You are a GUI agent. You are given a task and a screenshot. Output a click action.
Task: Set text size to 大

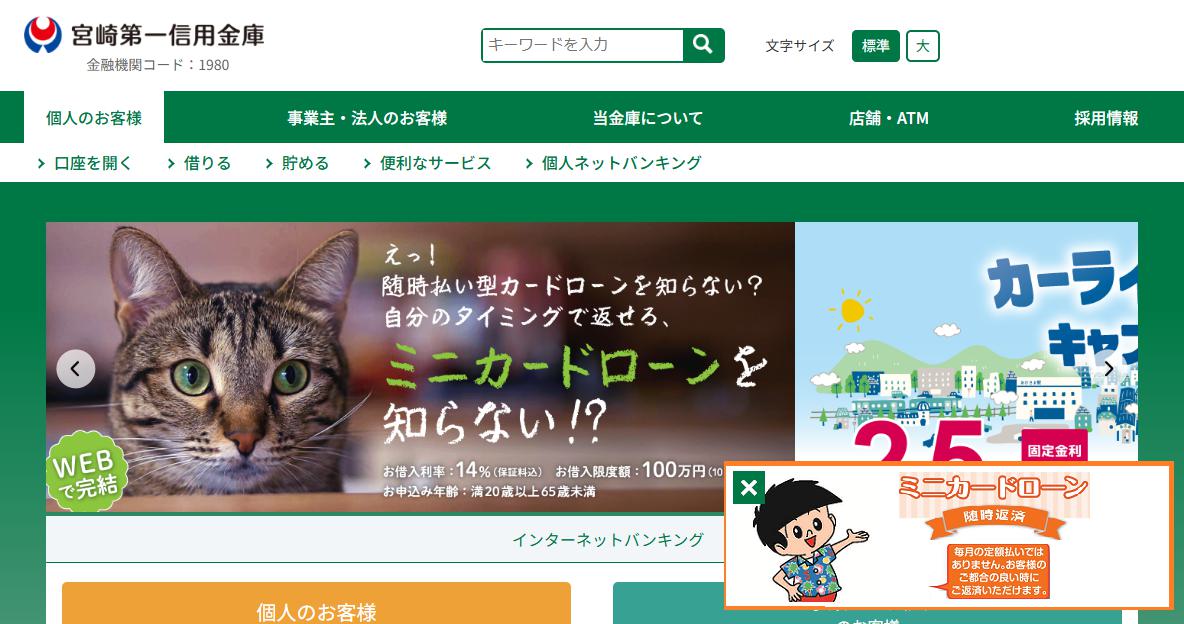pos(923,46)
